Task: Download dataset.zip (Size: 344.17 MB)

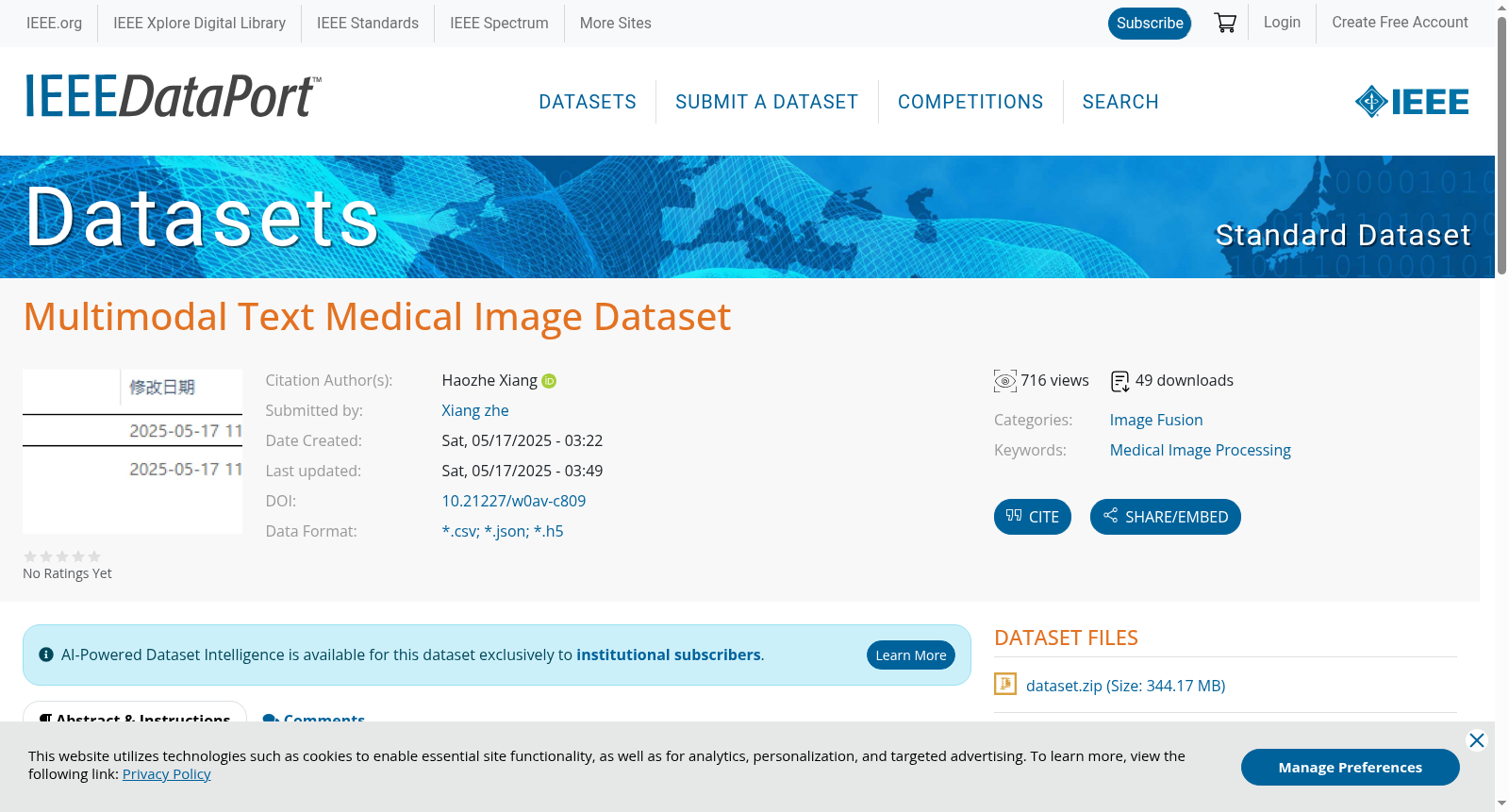Action: [x=1126, y=686]
